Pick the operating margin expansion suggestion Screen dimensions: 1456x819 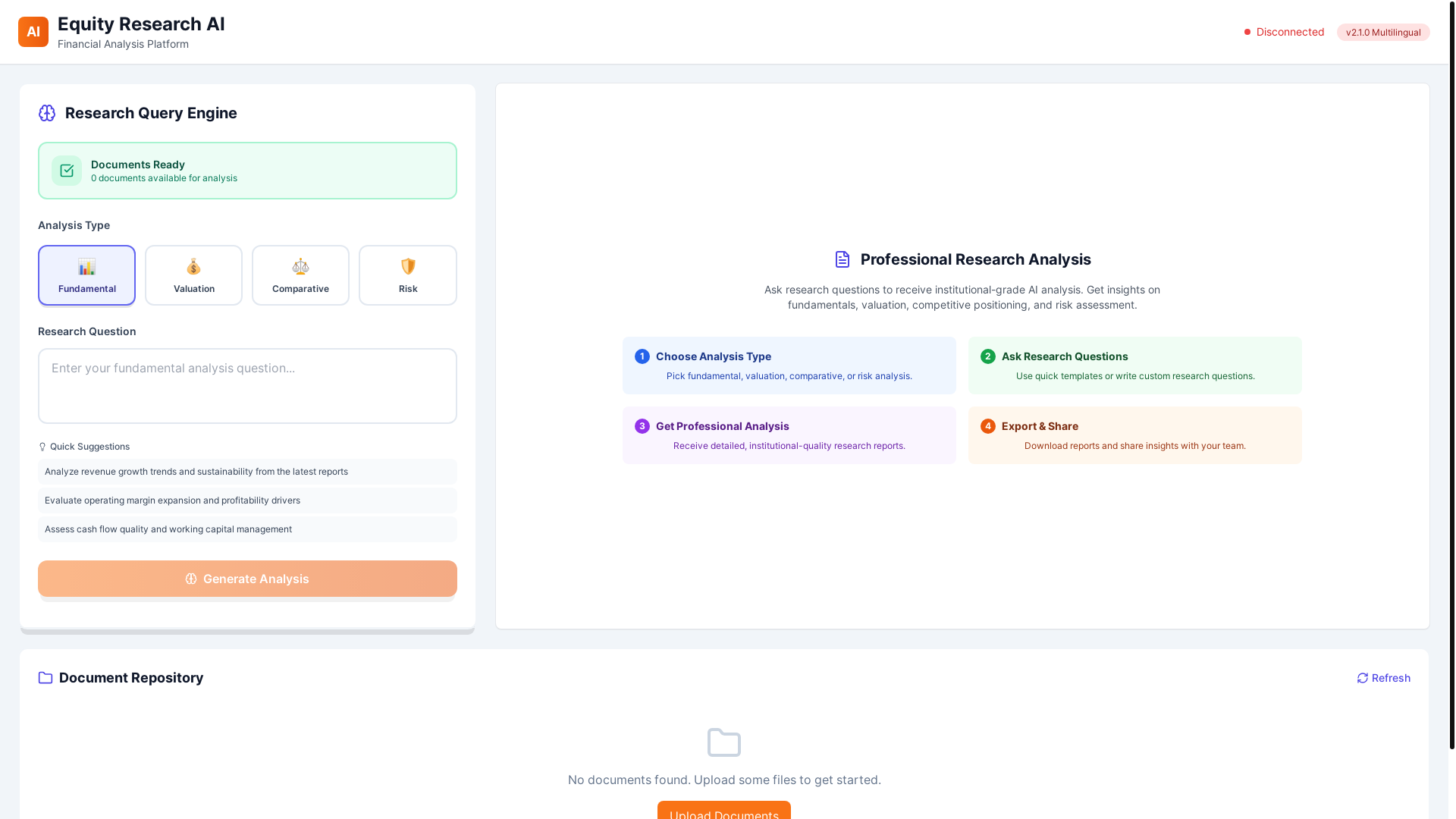coord(247,500)
